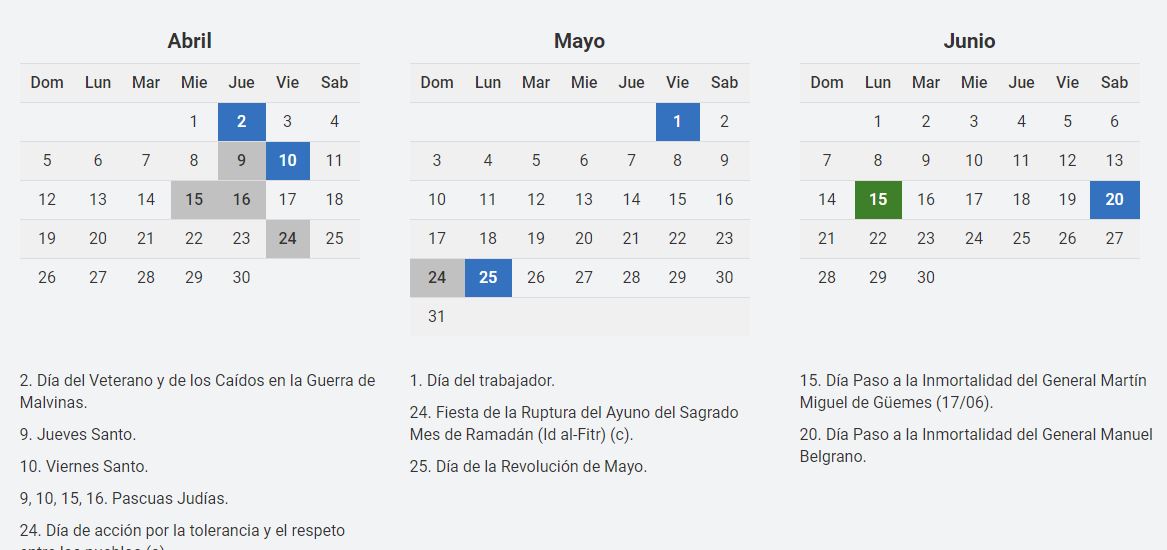Click the Güemes holiday description for June

(x=972, y=391)
